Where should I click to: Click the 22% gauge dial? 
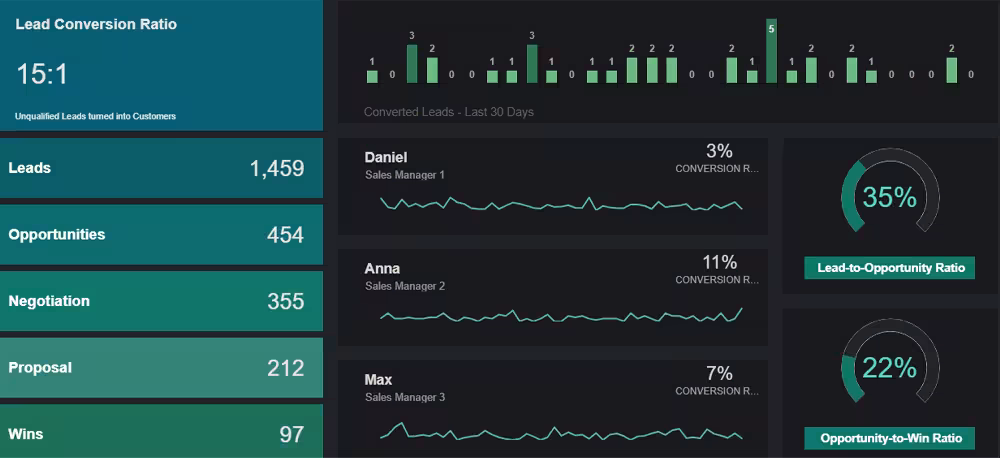(x=889, y=368)
